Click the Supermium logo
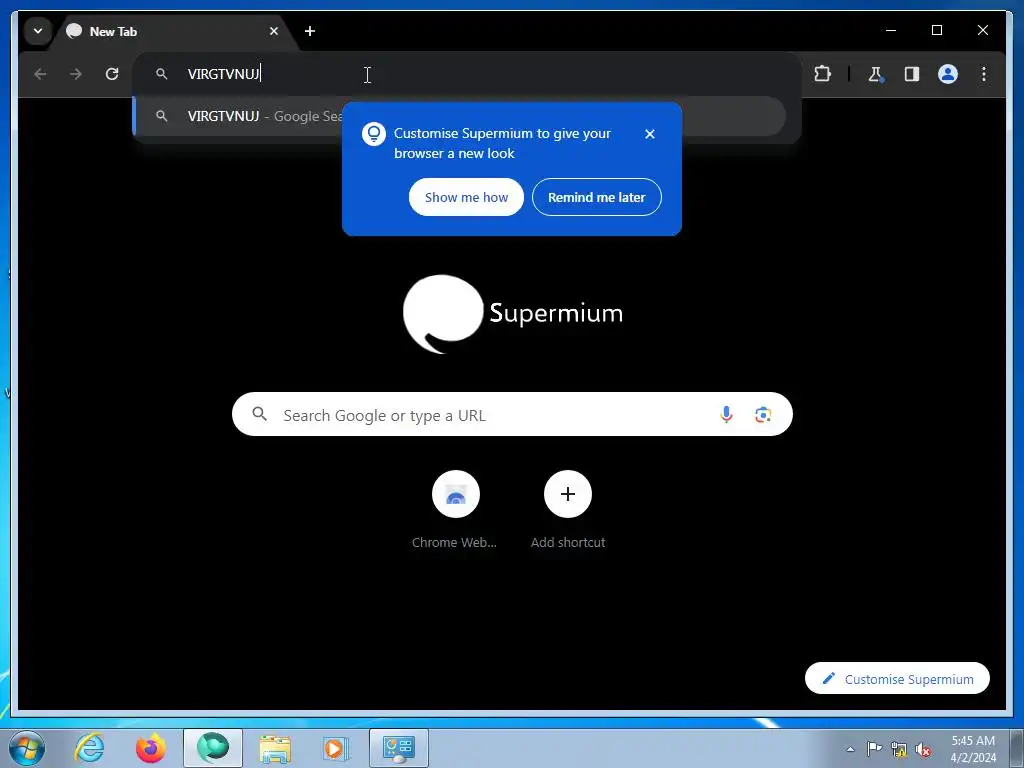1024x768 pixels. (513, 313)
